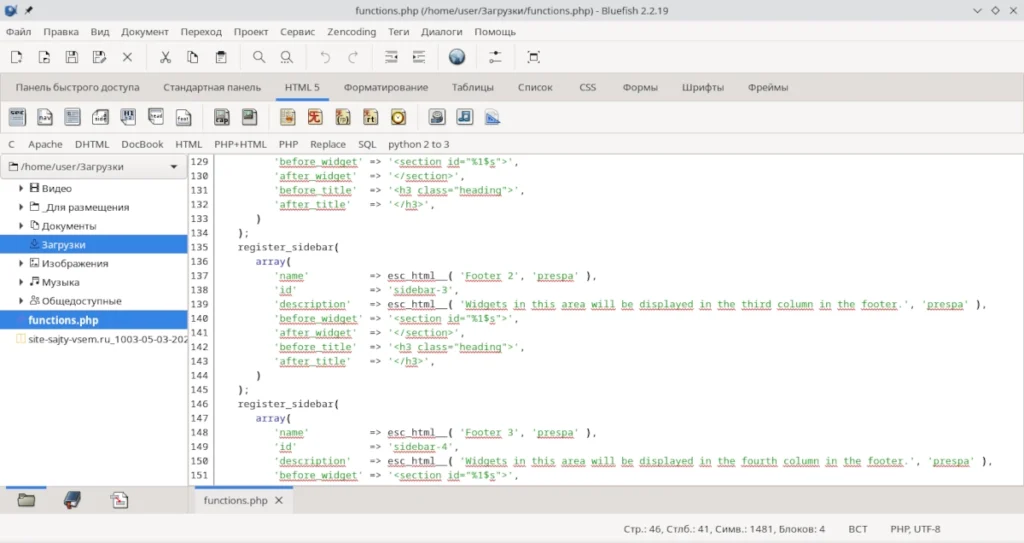
Task: Insert figcaption tag icon
Action: click(222, 117)
